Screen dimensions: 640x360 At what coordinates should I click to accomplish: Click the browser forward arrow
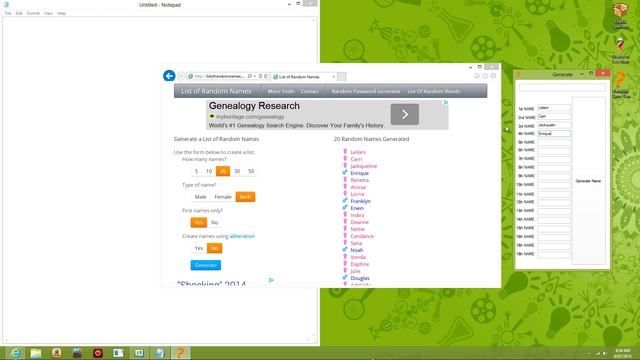tap(181, 76)
